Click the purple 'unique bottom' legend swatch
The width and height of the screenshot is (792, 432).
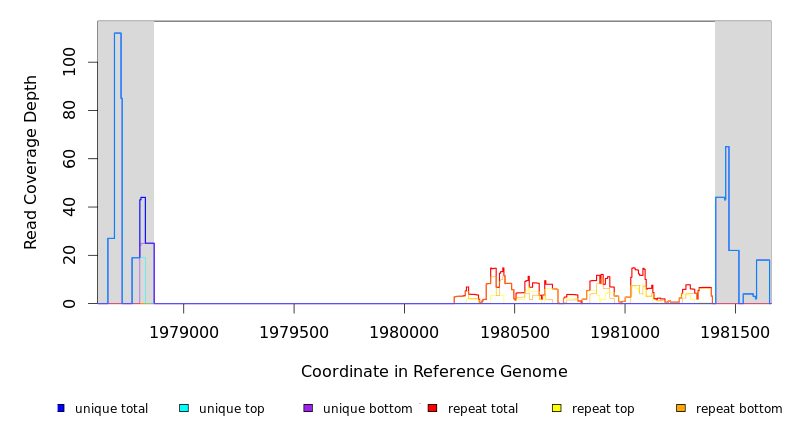308,408
